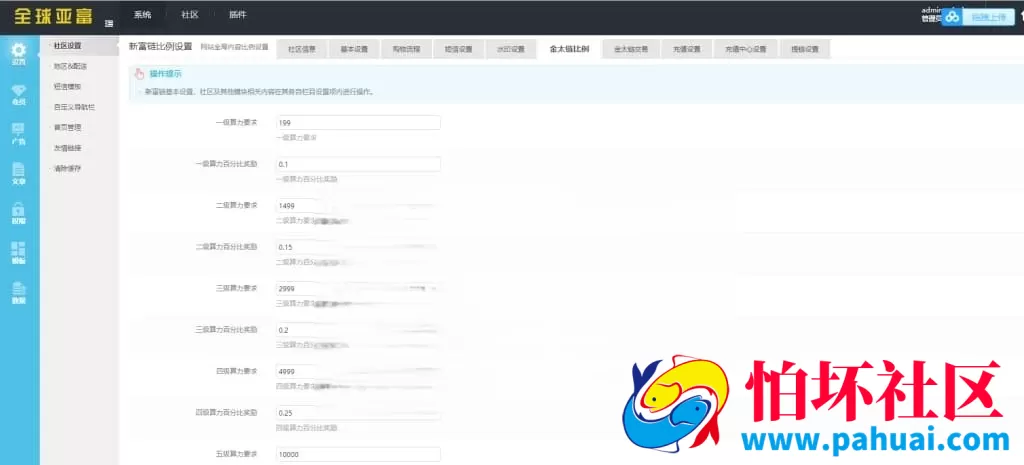
Task: Focus the 二级算力百分比奖励 field with 0.15
Action: (x=358, y=247)
